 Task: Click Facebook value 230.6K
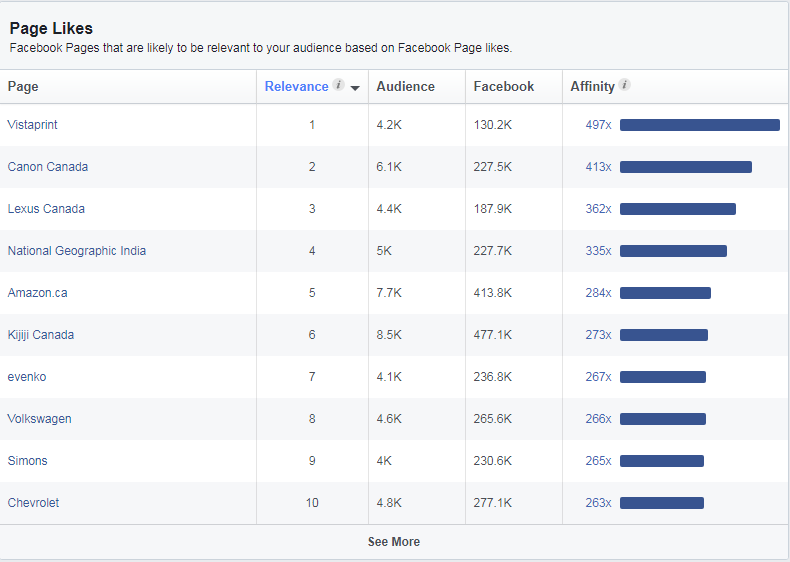click(x=493, y=461)
